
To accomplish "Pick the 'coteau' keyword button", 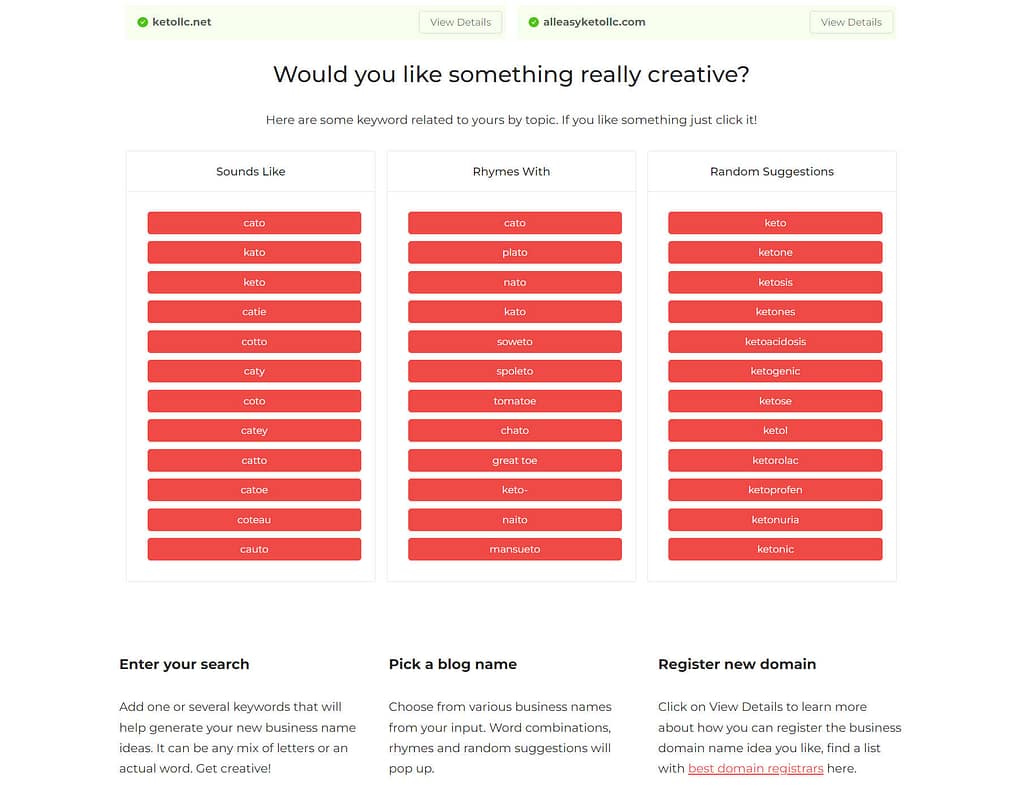I will click(254, 520).
